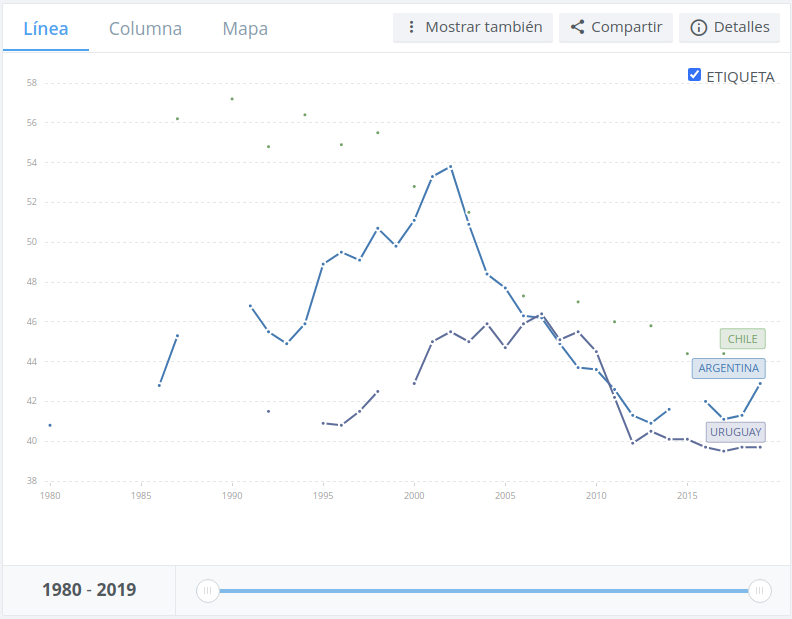Click the info icon in Detalles
This screenshot has width=792, height=619.
(x=699, y=28)
